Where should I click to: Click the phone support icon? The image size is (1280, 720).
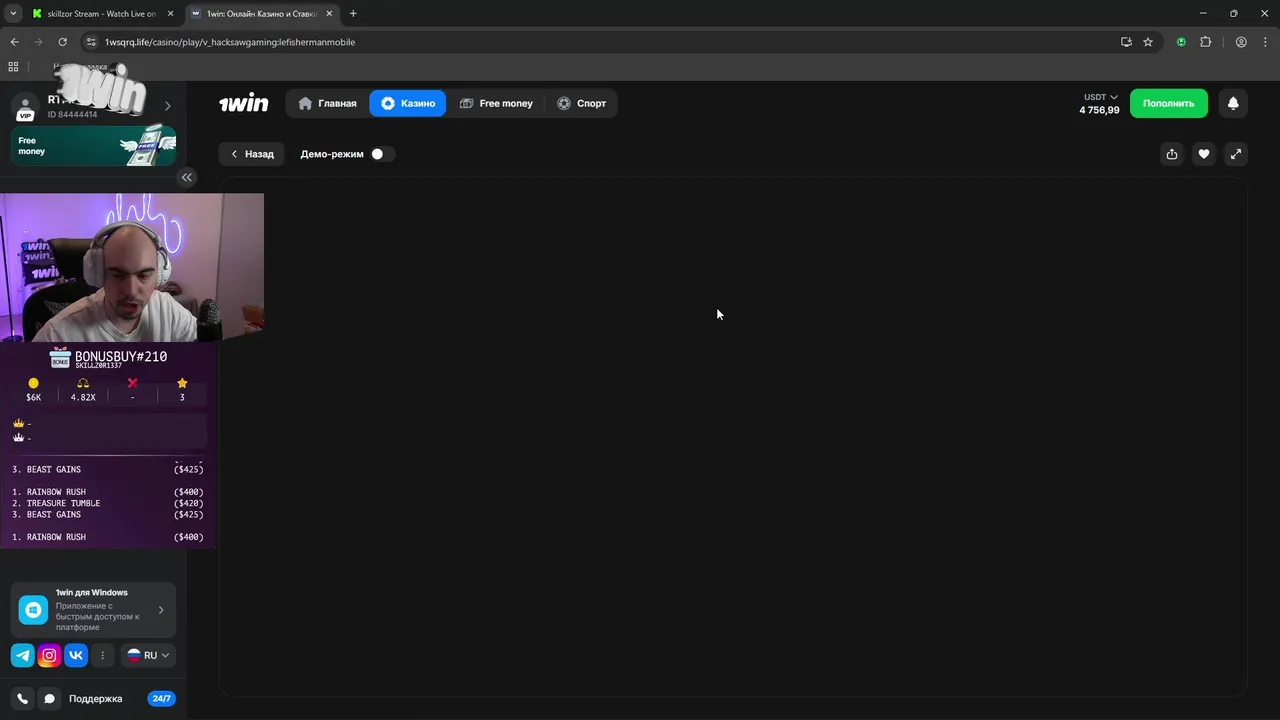[x=23, y=699]
